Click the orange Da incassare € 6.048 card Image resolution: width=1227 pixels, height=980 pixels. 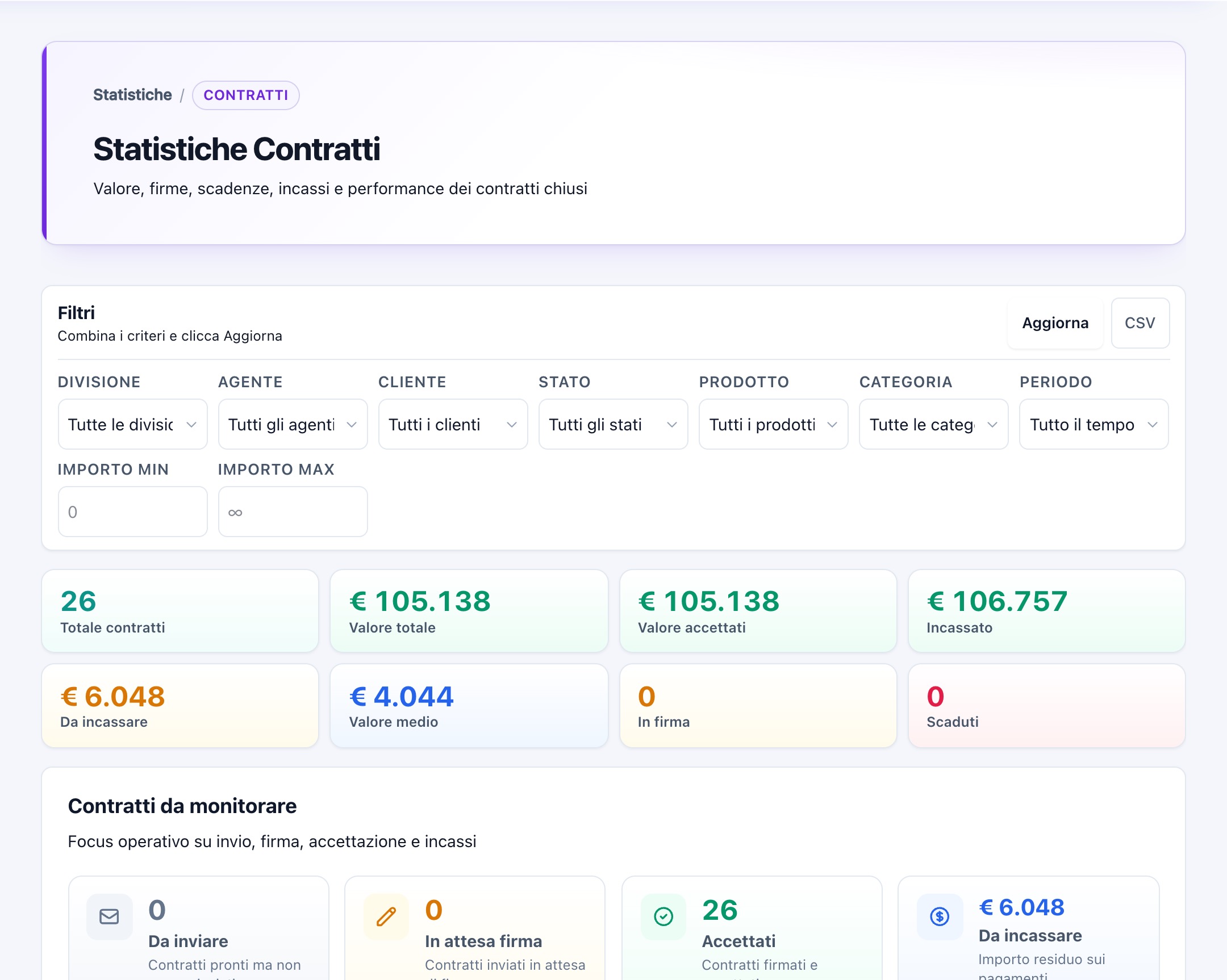[x=180, y=706]
